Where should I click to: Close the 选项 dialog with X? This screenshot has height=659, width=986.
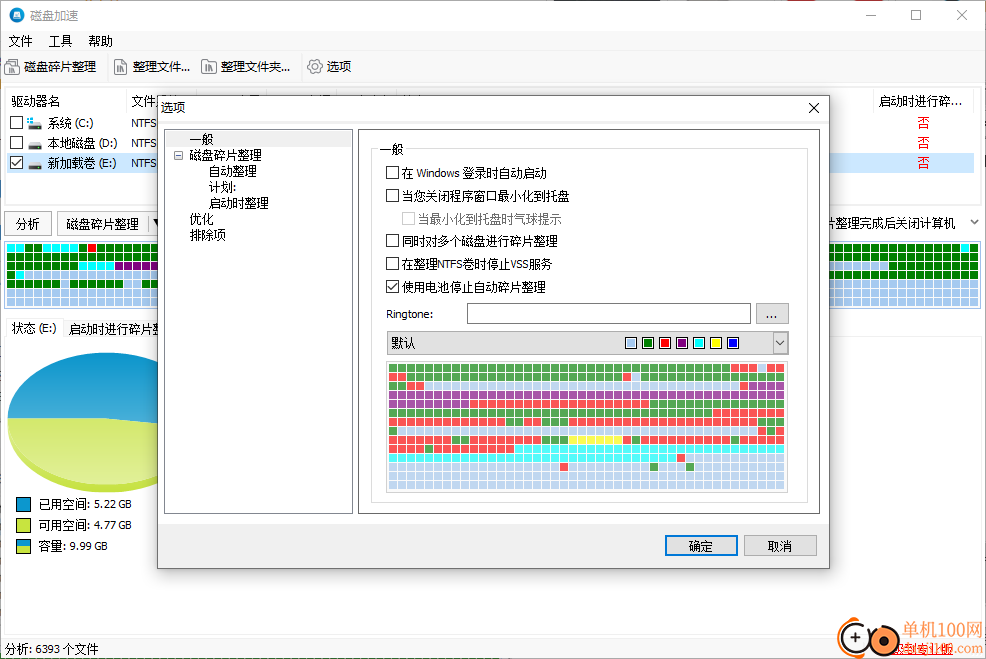pyautogui.click(x=814, y=108)
